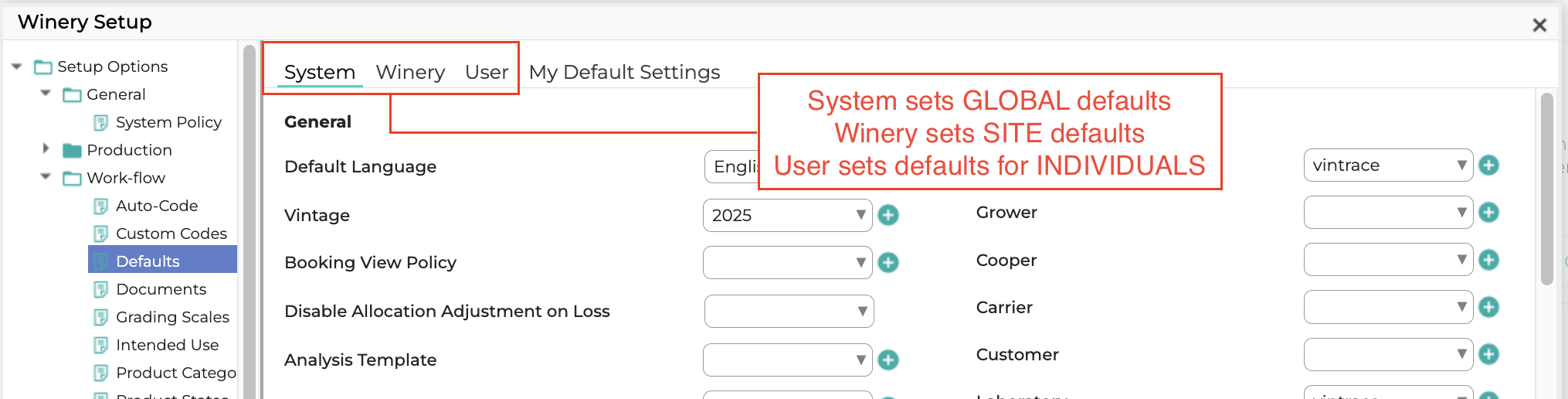This screenshot has height=399, width=1568.
Task: Collapse the Work-flow folder arrow
Action: [46, 177]
